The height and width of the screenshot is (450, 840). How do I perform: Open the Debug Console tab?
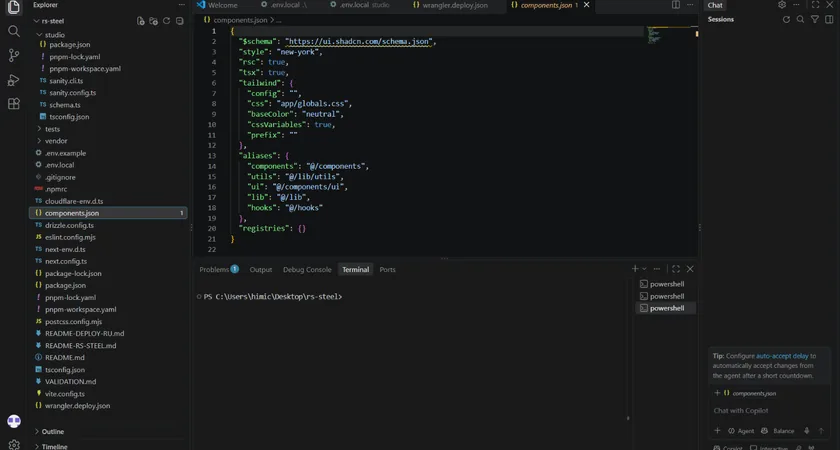tap(307, 269)
